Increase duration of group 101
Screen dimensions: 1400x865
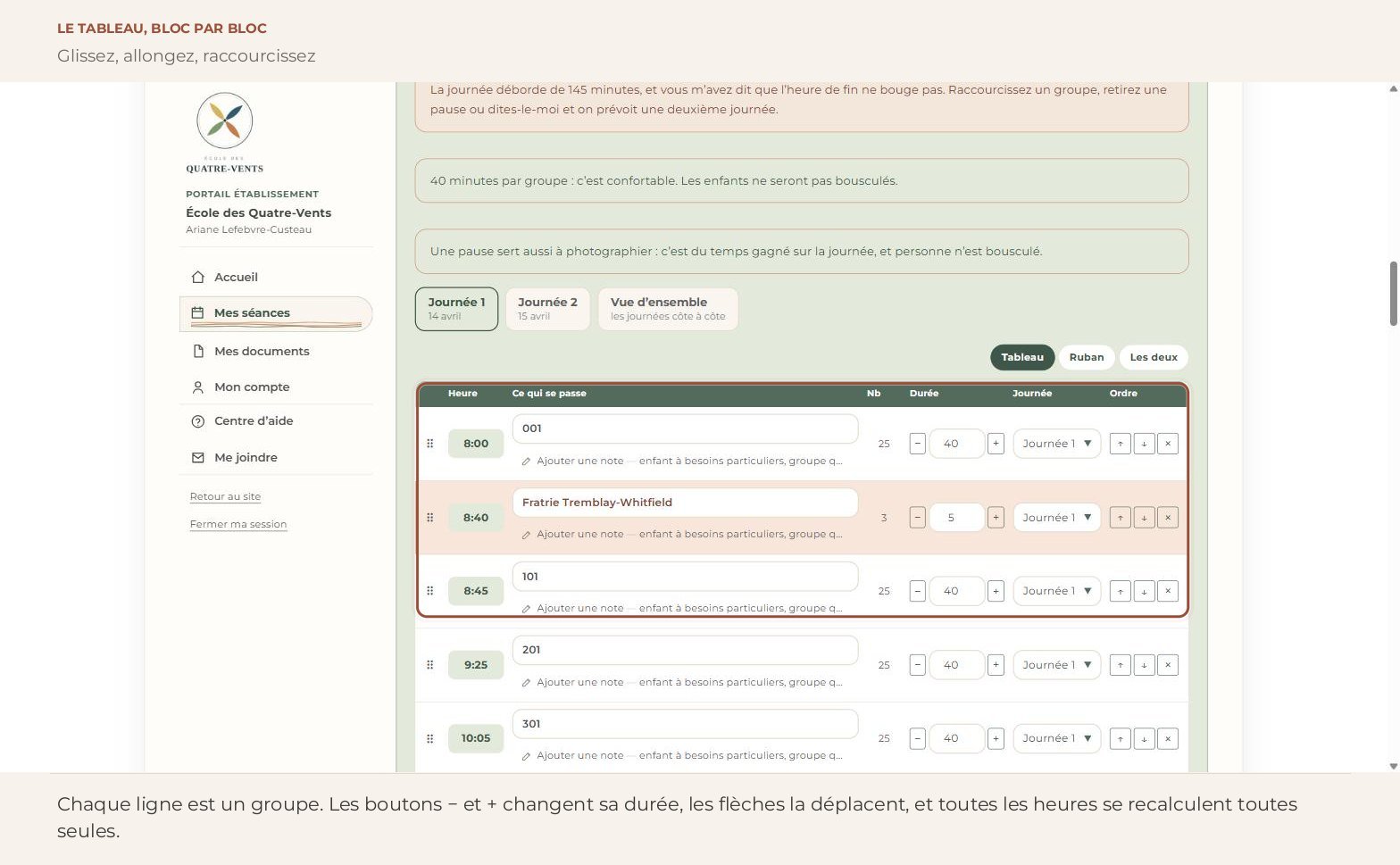click(x=996, y=591)
